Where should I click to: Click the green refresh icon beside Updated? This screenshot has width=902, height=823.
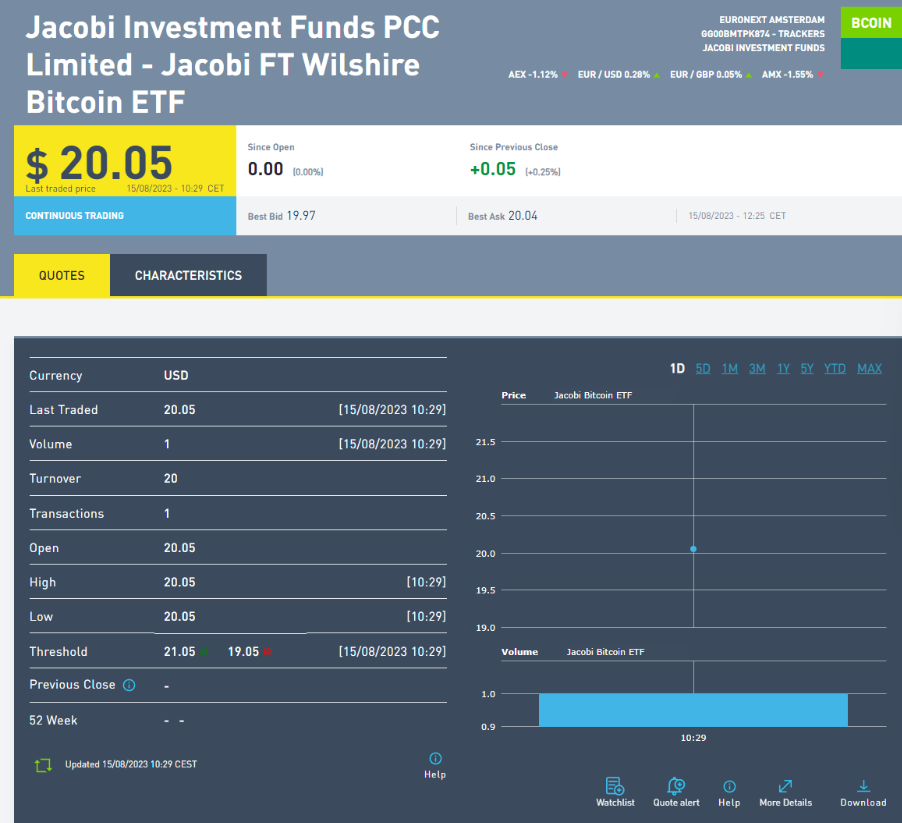(43, 765)
